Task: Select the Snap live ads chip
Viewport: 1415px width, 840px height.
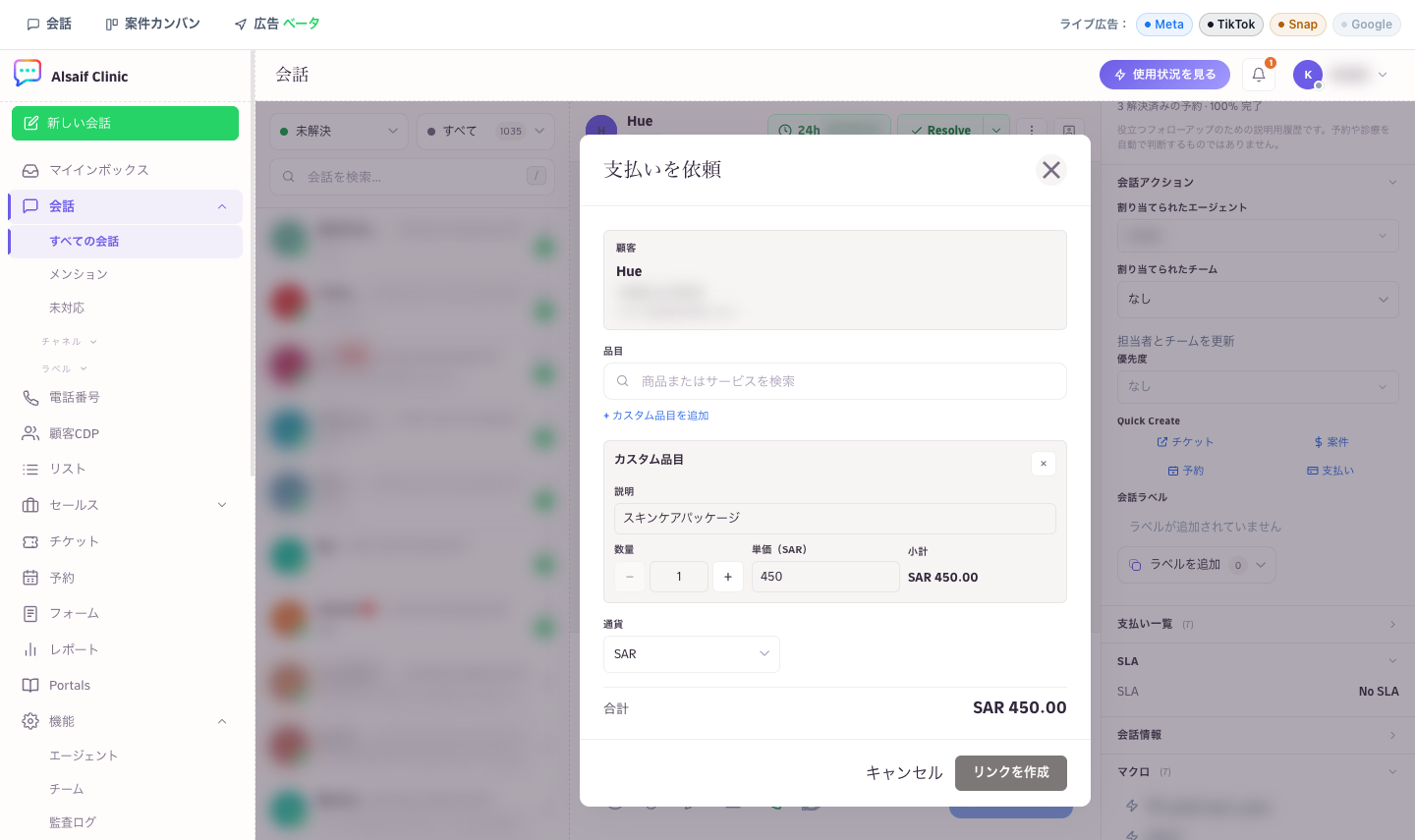Action: [x=1298, y=25]
